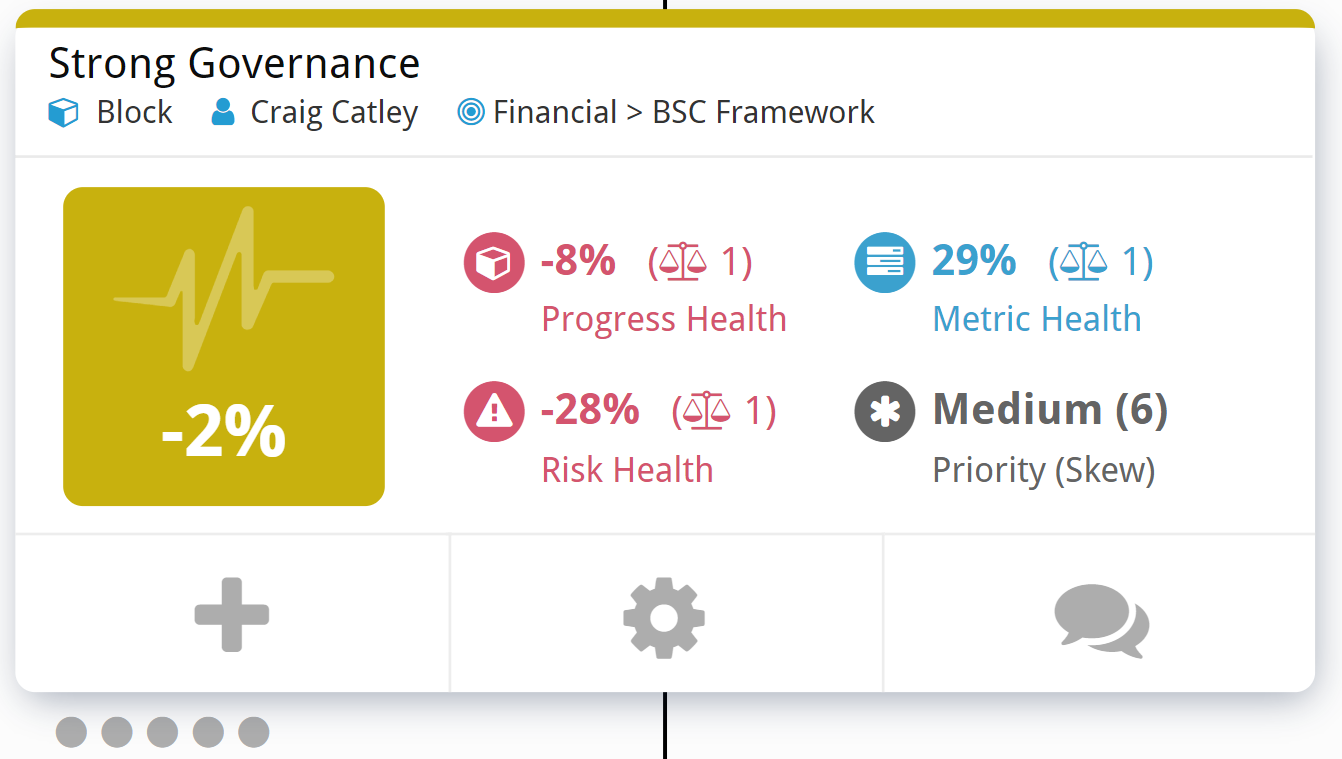This screenshot has height=759, width=1342.
Task: Click the Metric Health server icon
Action: (x=885, y=262)
